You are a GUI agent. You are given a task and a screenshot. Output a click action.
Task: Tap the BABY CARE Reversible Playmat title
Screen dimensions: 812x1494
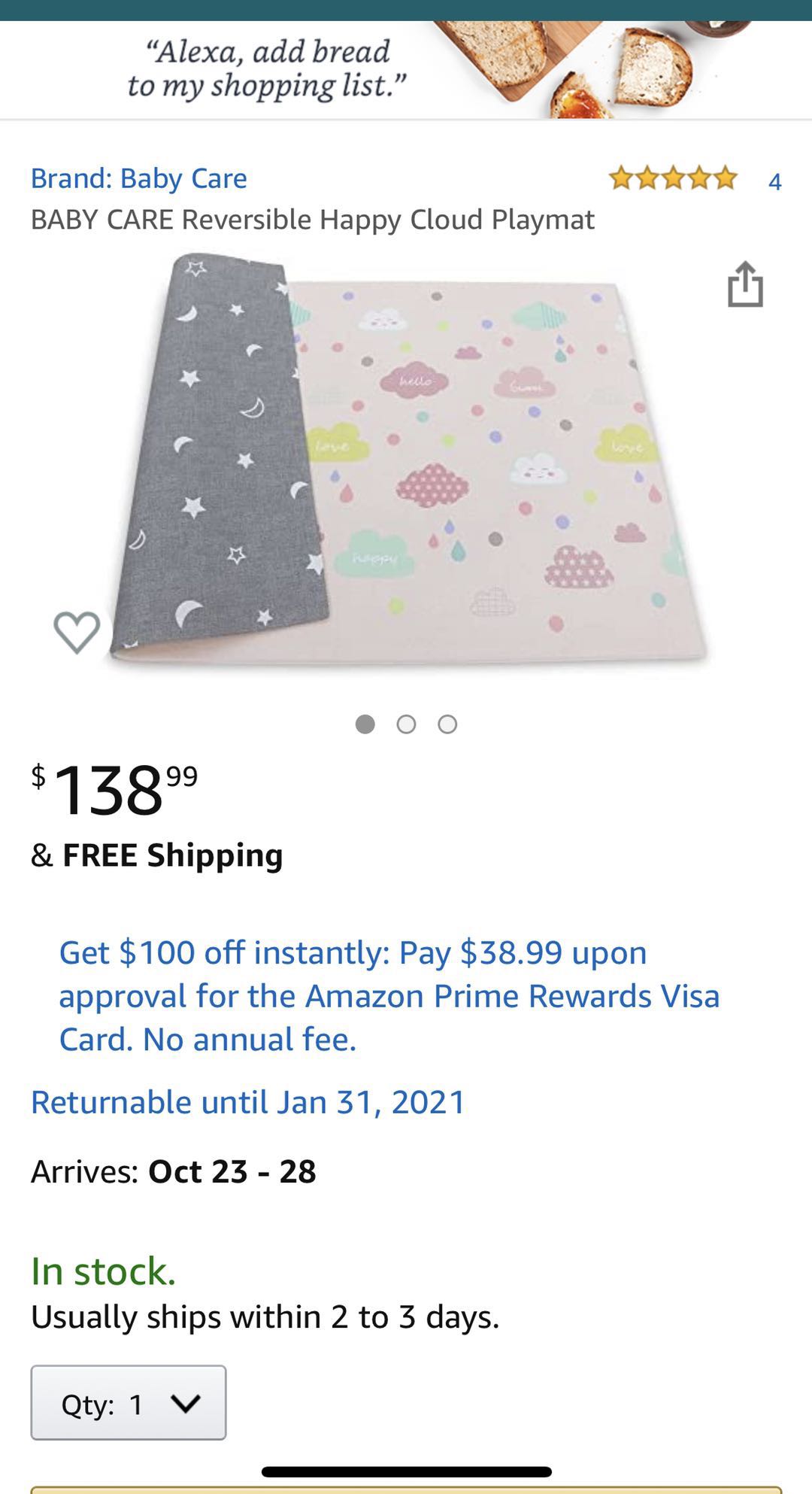coord(312,220)
